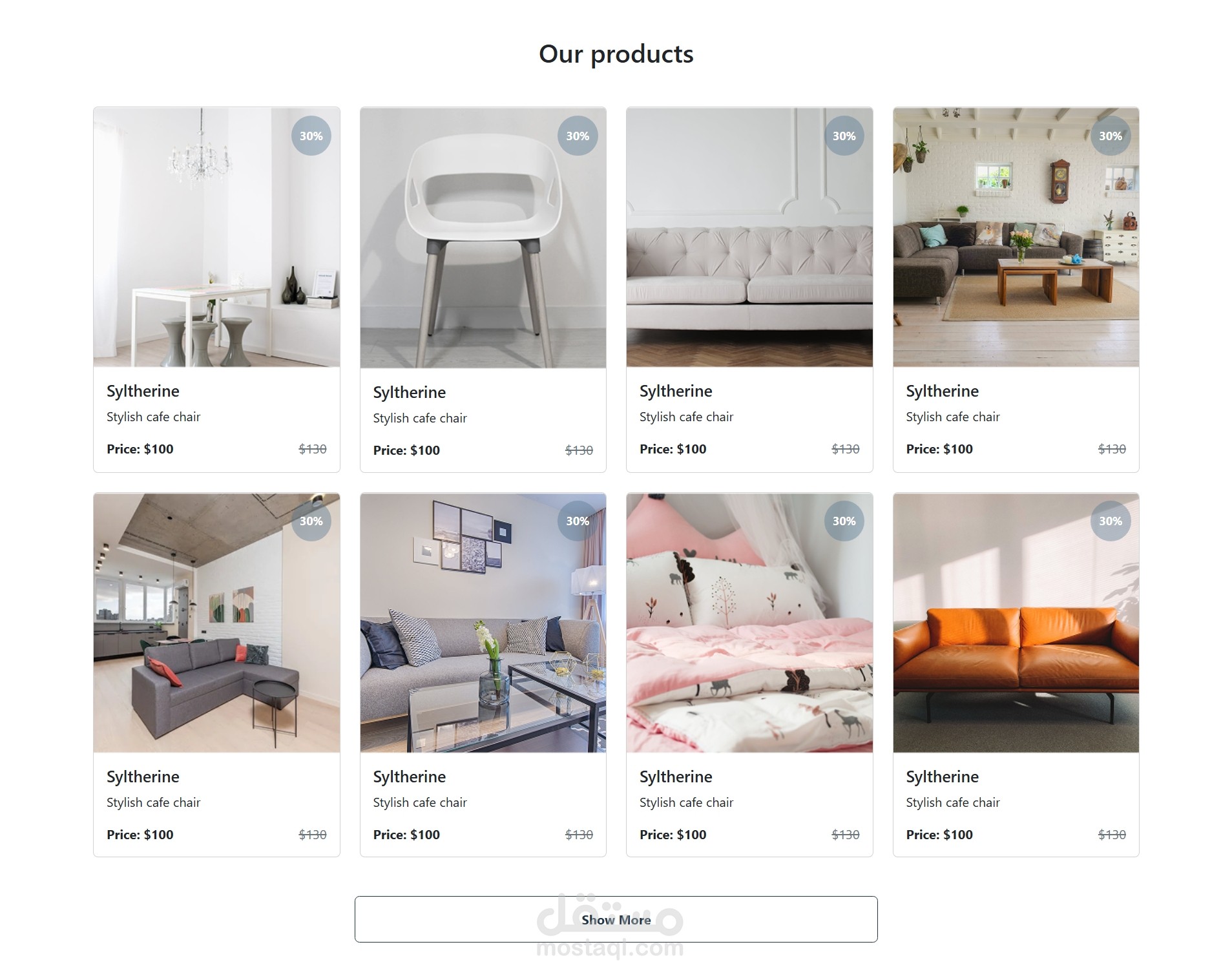Click the 30% badge on orange leather sofa

pos(1111,521)
